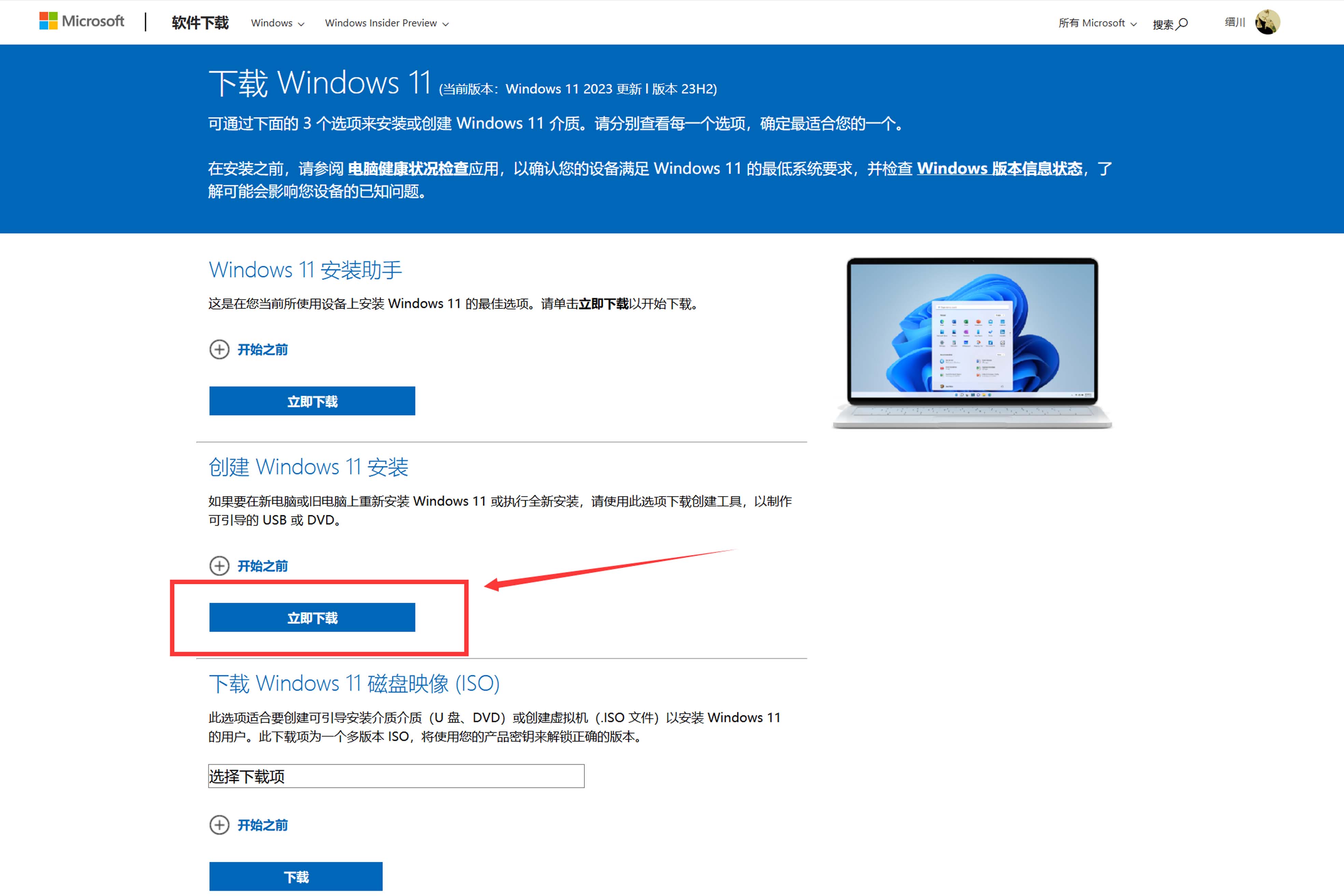Viewport: 1344px width, 896px height.
Task: Click the Microsoft logo
Action: coord(82,22)
